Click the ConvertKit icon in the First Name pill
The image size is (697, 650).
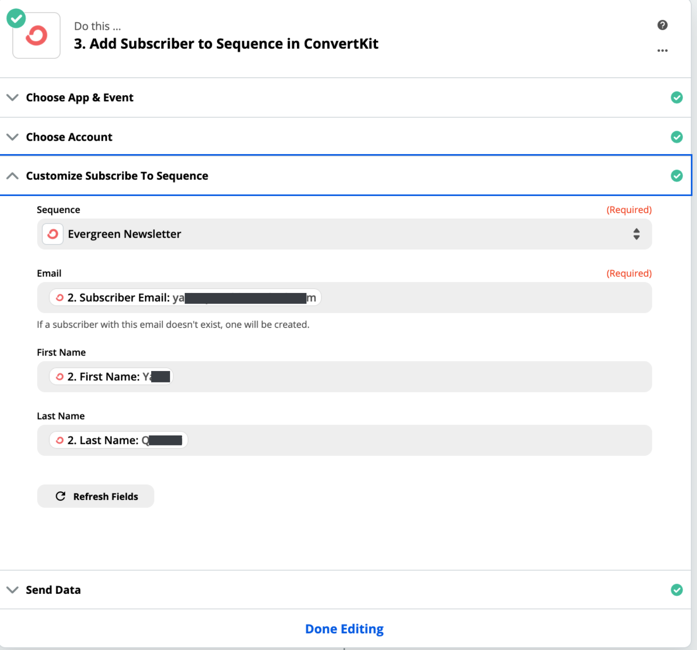coord(60,377)
